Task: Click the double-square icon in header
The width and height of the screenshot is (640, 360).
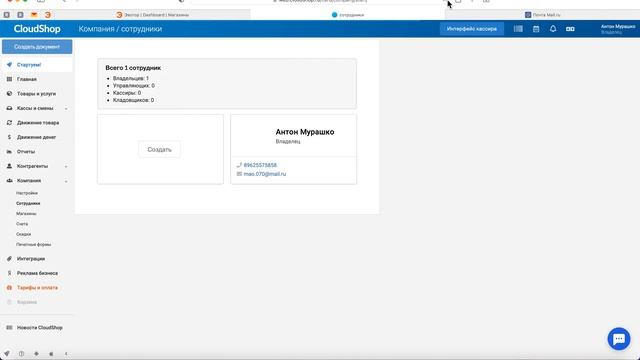Action: (570, 29)
